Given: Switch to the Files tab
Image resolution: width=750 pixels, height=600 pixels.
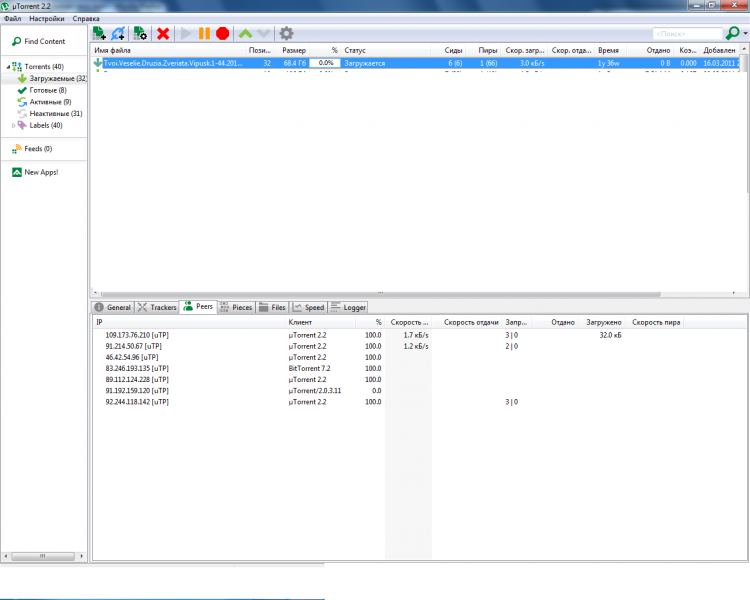Looking at the screenshot, I should (x=273, y=307).
